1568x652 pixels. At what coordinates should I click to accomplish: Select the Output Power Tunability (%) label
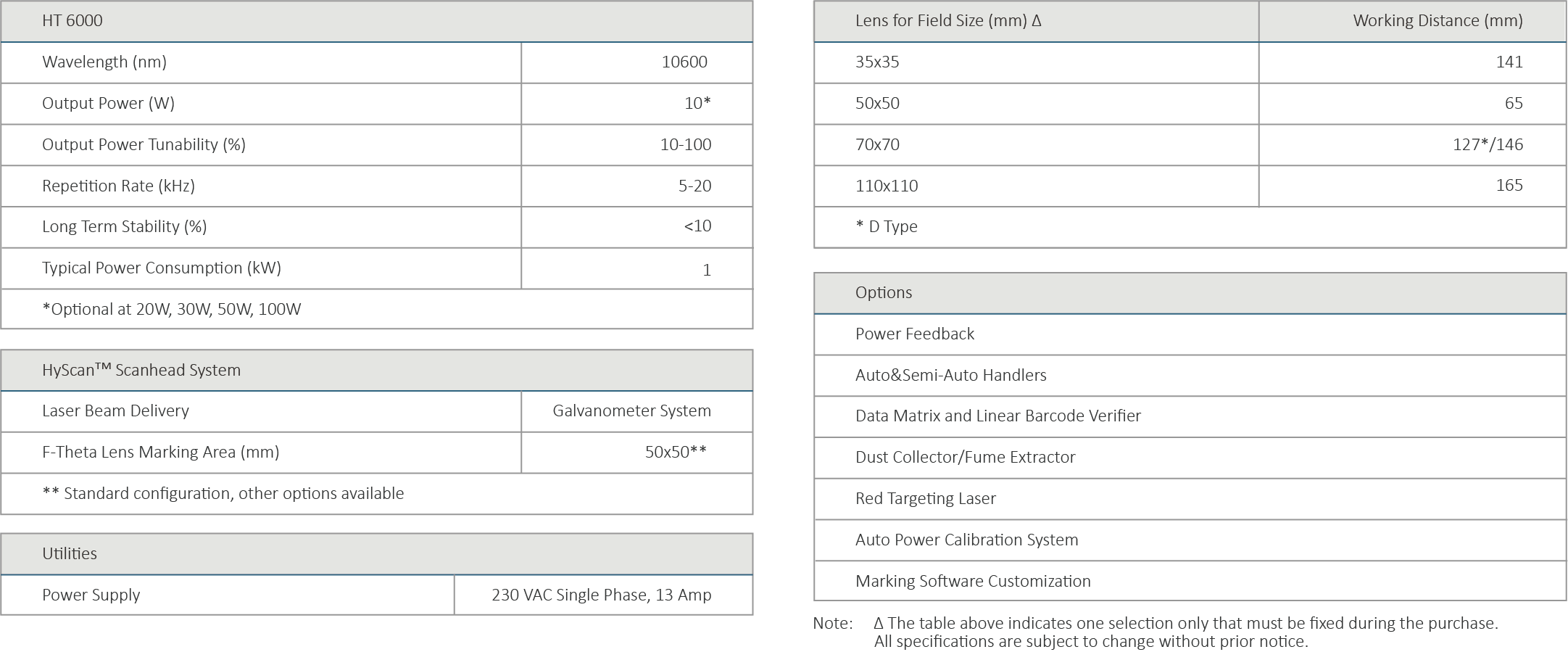click(x=144, y=145)
